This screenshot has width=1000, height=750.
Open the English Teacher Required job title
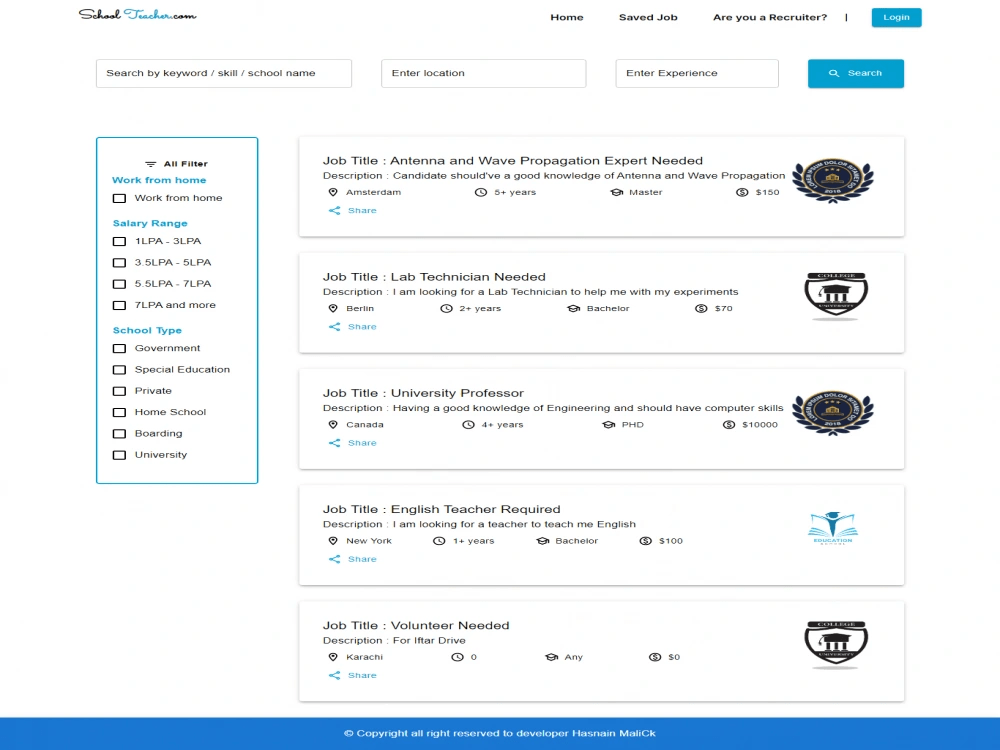point(441,509)
